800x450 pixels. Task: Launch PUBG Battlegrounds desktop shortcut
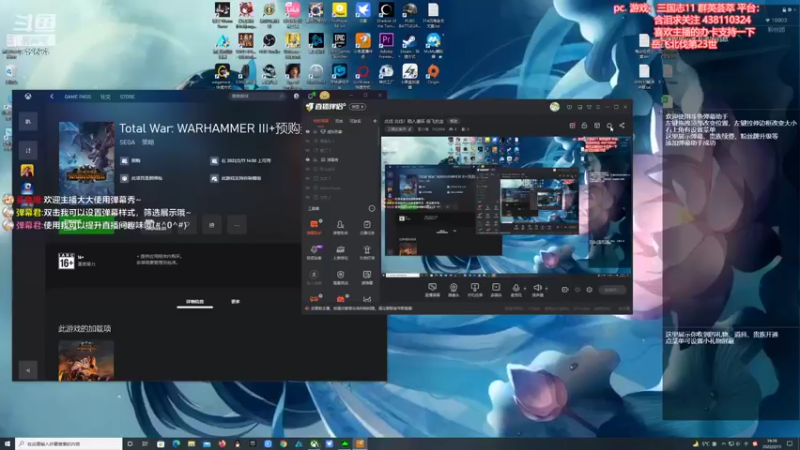coord(409,10)
